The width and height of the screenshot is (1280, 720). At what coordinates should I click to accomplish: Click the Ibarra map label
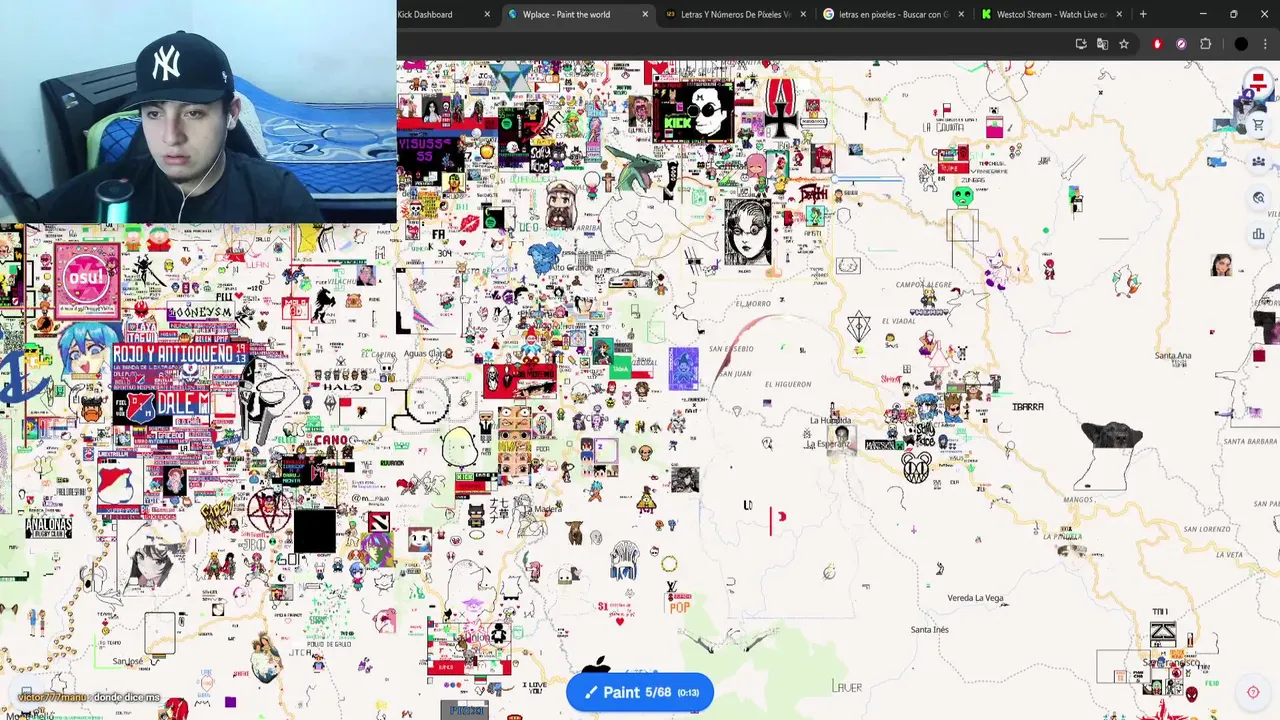click(1028, 407)
